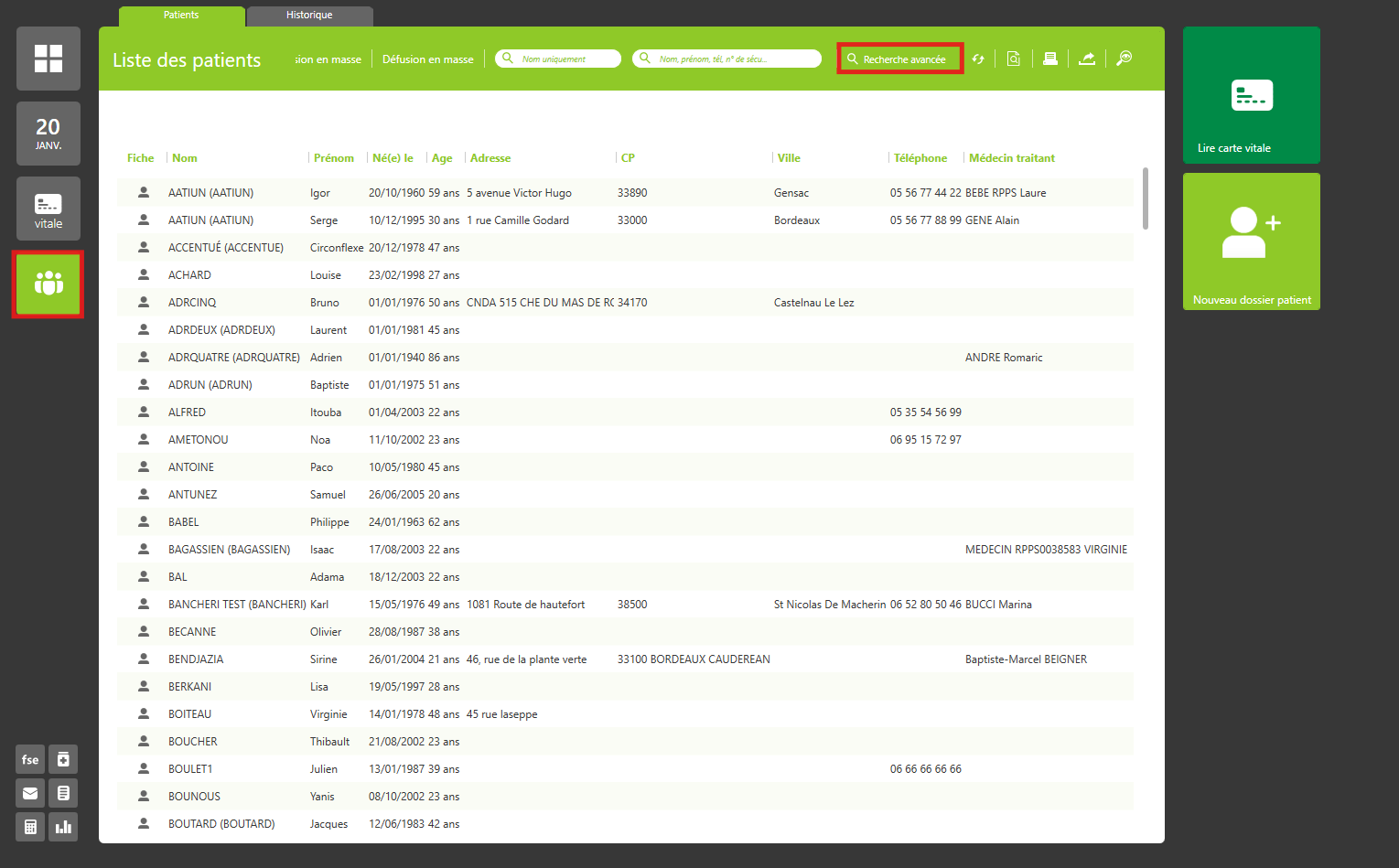Switch to the Historique tab
The width and height of the screenshot is (1399, 868).
[x=309, y=16]
